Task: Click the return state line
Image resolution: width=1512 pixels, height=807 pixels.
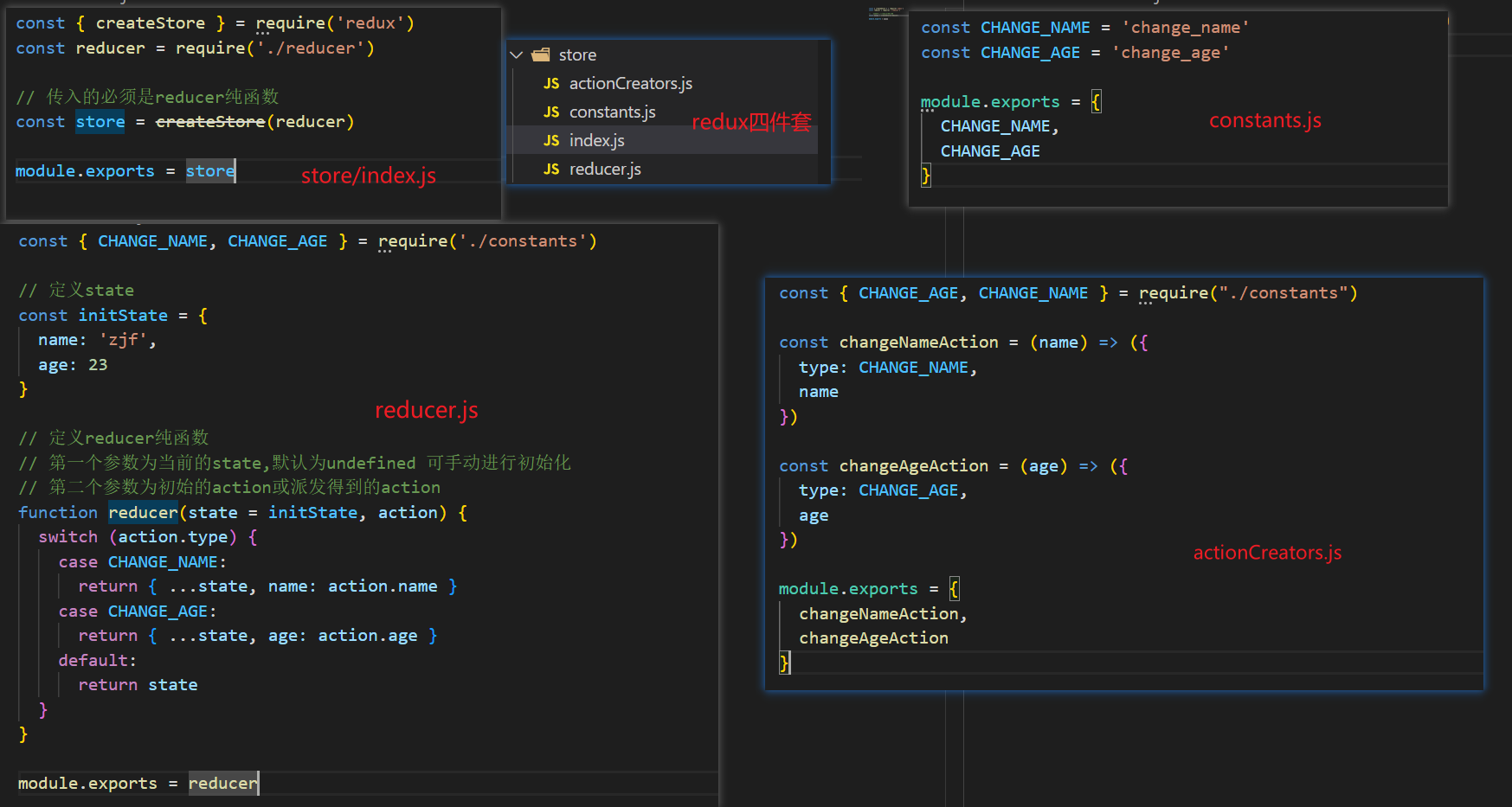Action: click(x=138, y=685)
